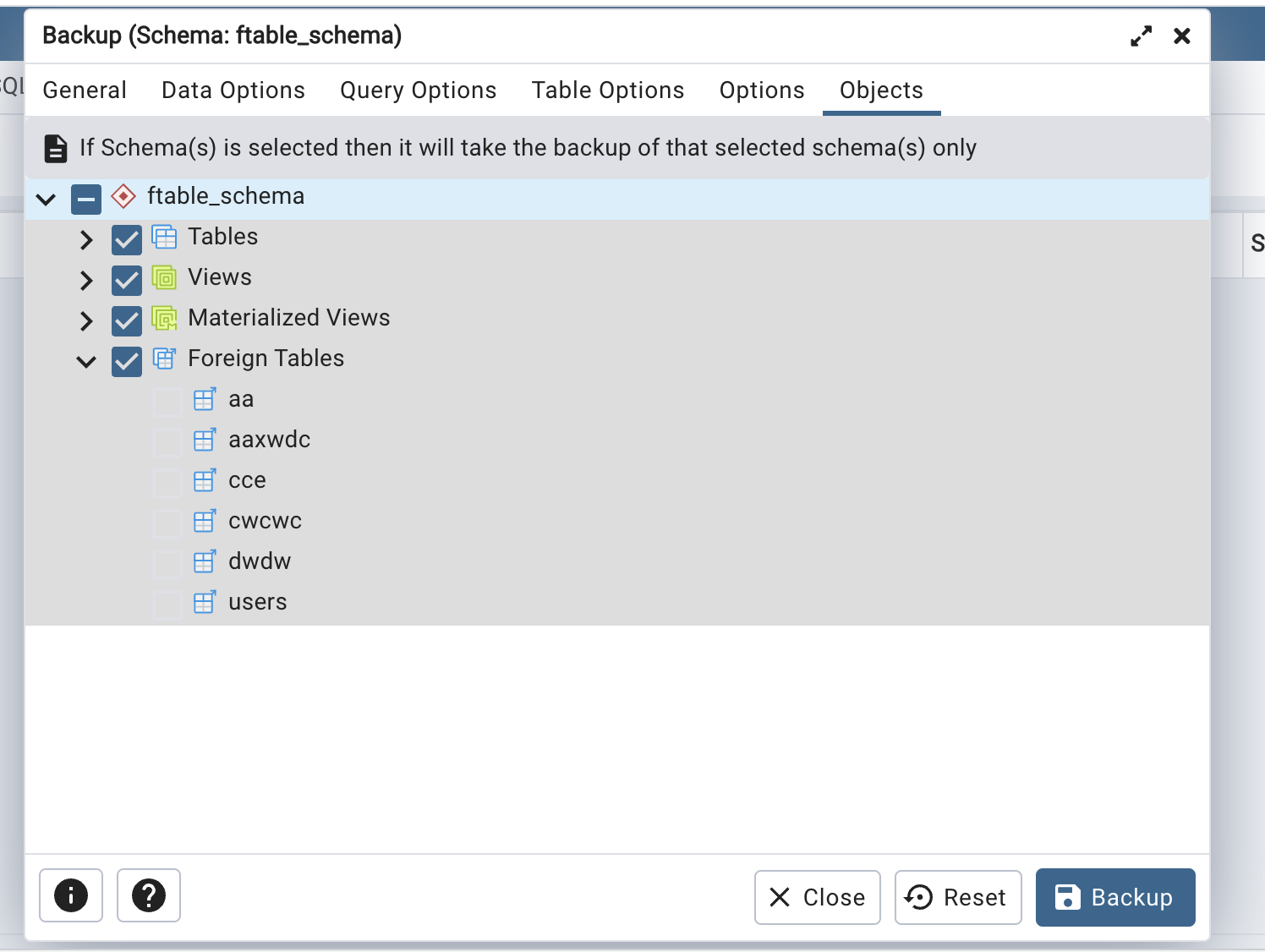Uncheck the Tables checkbox
1265x952 pixels.
126,240
